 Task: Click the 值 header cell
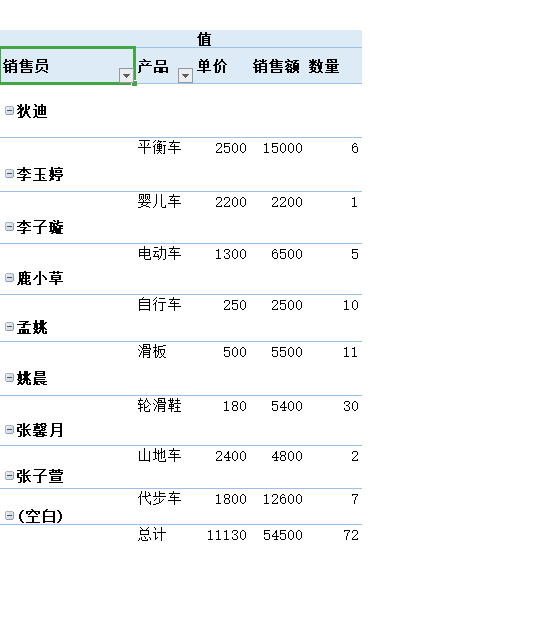(204, 39)
